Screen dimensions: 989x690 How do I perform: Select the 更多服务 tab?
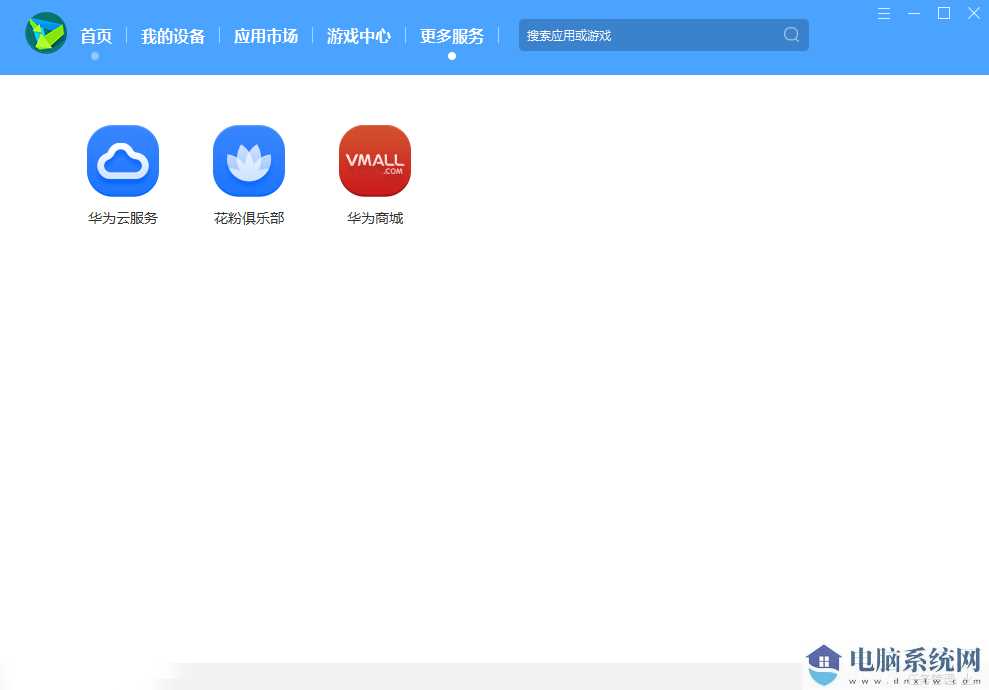coord(452,36)
